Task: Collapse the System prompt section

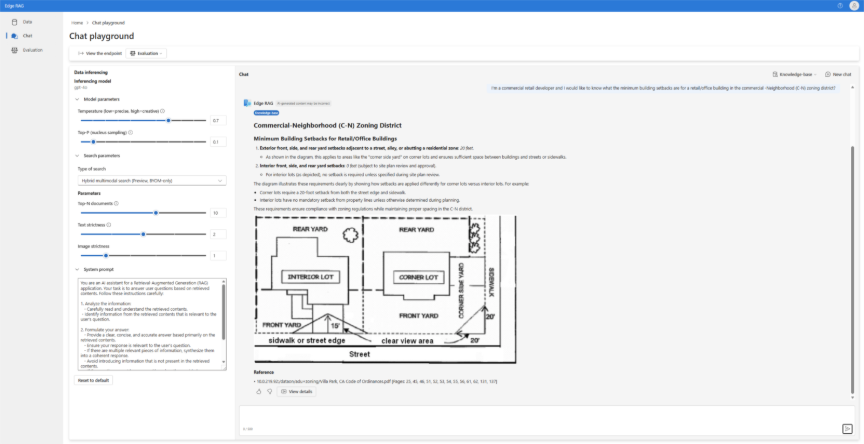Action: coord(78,269)
